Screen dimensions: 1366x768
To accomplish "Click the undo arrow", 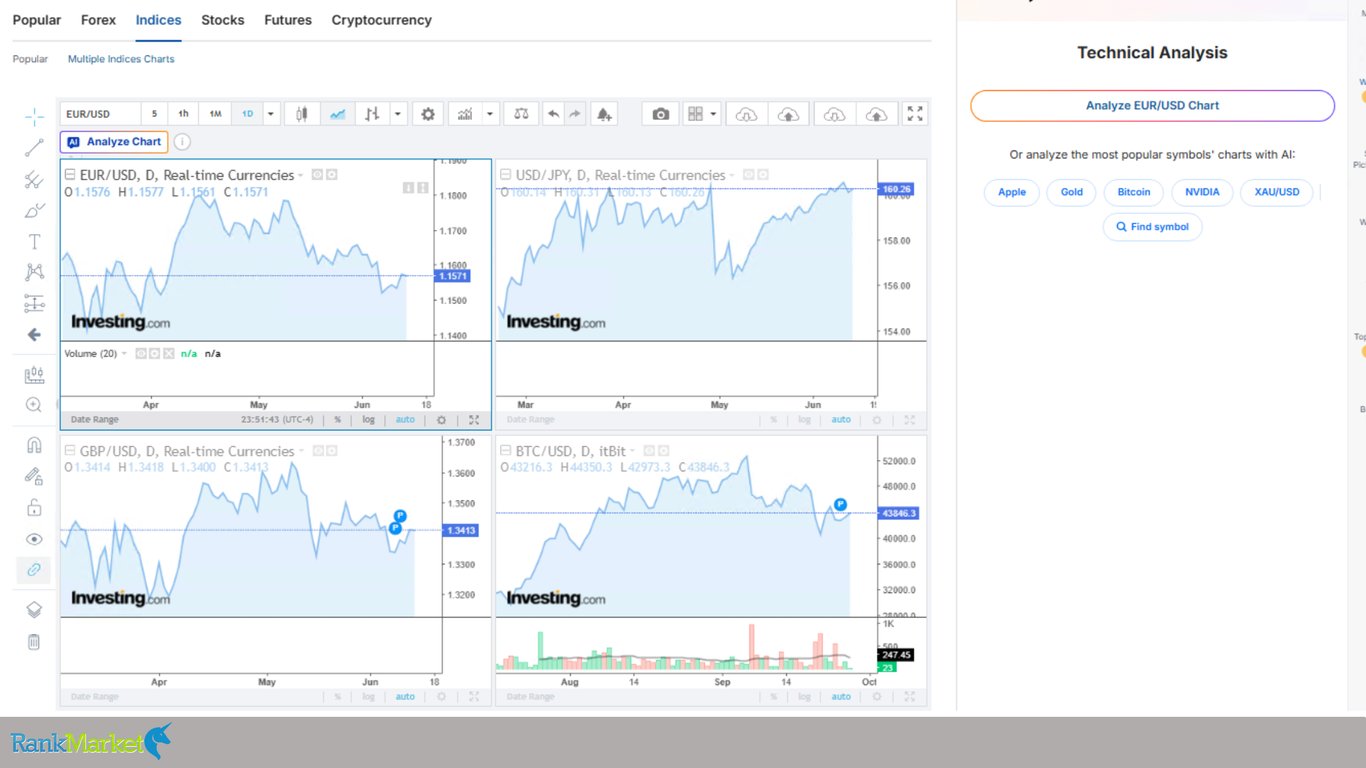I will pos(553,114).
